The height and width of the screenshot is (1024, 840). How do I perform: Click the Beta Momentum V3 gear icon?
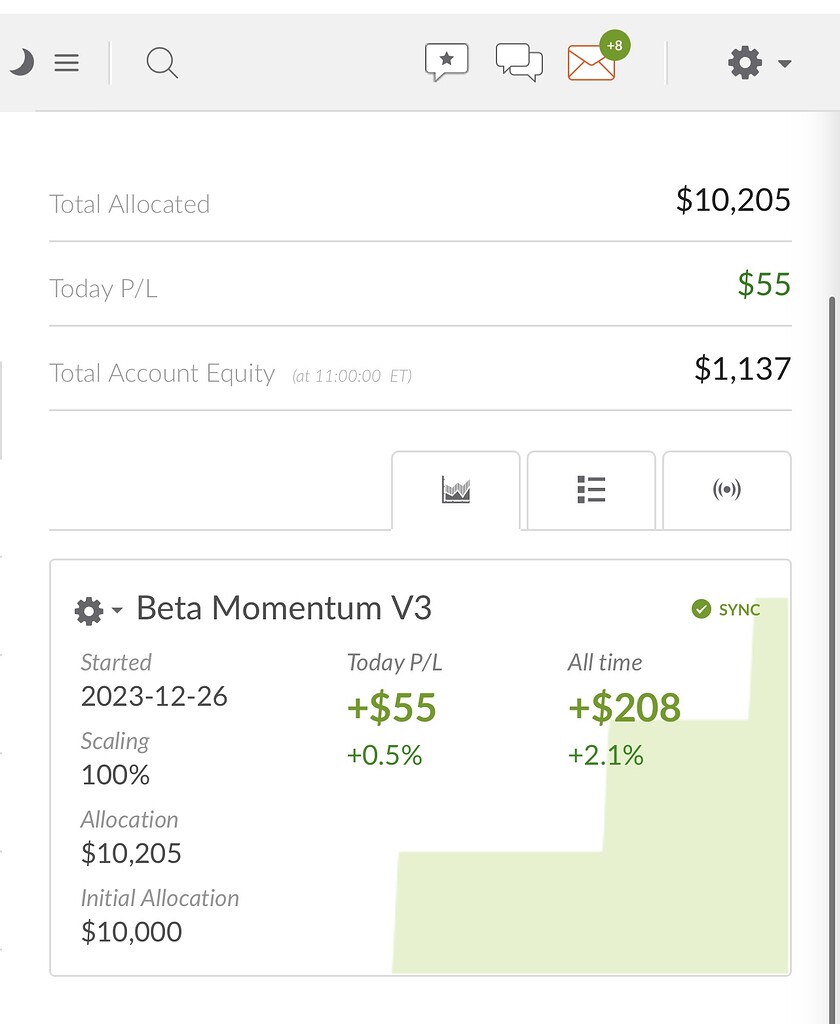point(89,610)
